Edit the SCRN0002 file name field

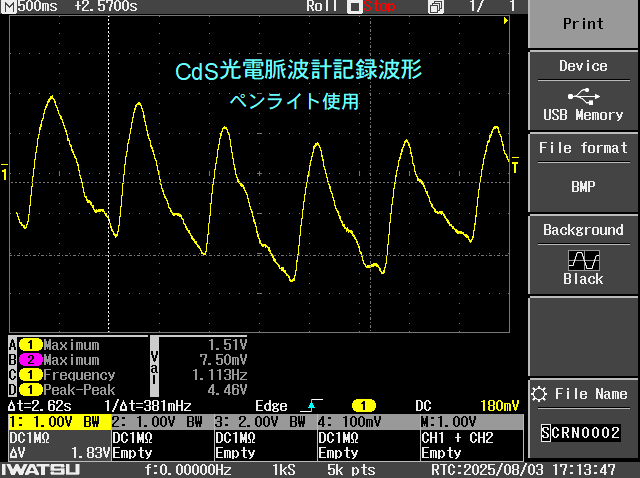[x=581, y=433]
